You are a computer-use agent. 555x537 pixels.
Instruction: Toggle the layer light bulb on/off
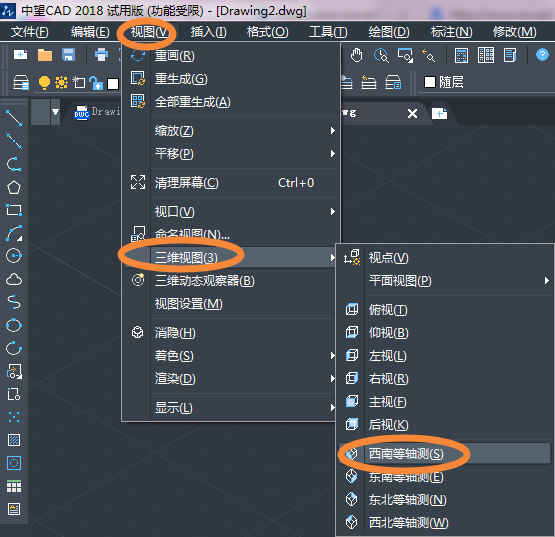point(44,83)
